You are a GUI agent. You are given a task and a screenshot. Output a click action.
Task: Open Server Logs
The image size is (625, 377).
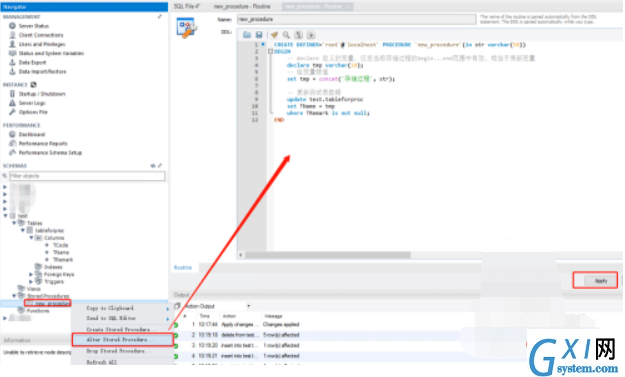pyautogui.click(x=32, y=103)
